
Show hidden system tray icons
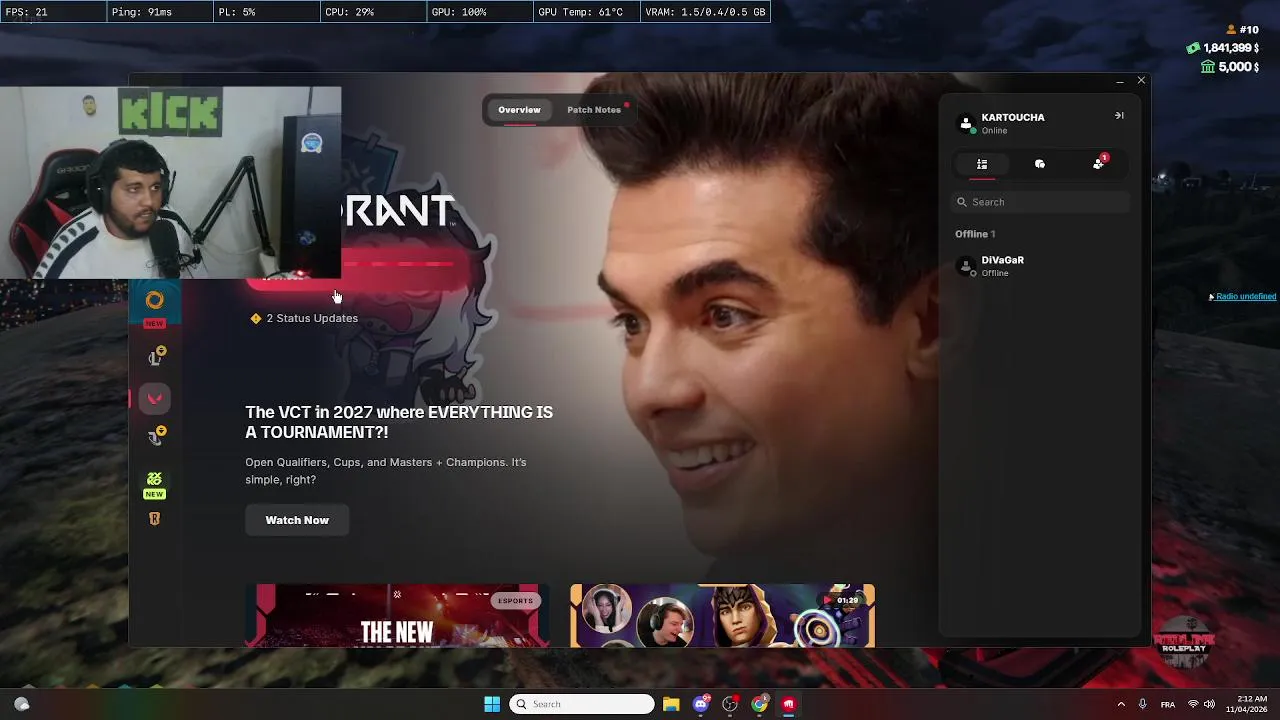pos(1121,704)
